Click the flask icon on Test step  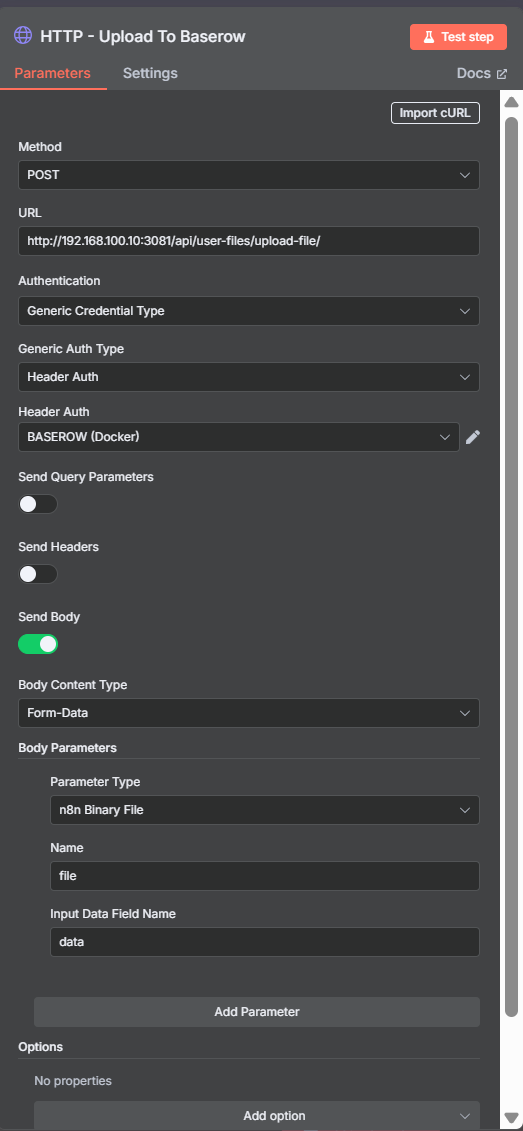click(428, 37)
